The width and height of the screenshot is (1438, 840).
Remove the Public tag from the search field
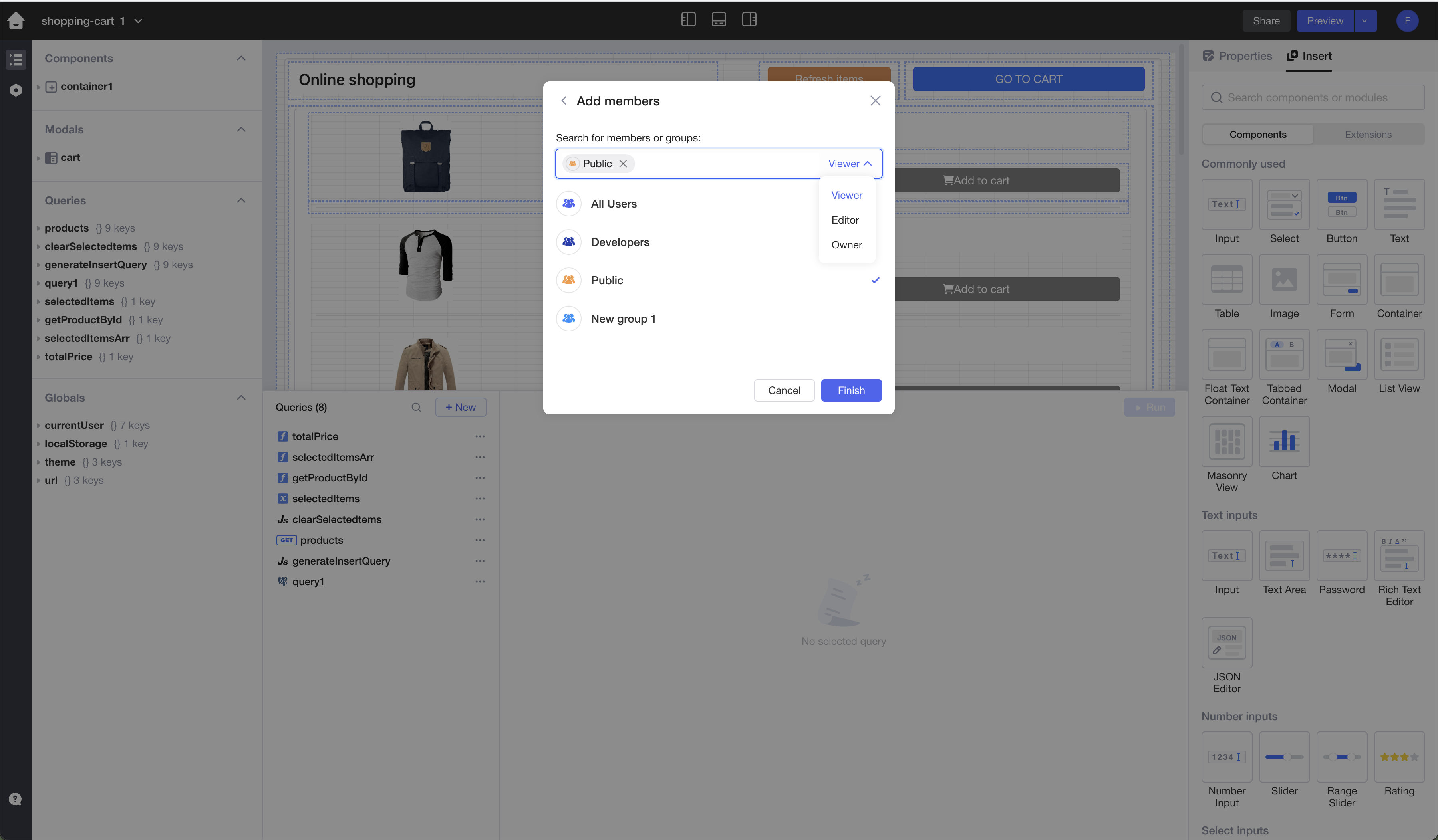point(623,164)
